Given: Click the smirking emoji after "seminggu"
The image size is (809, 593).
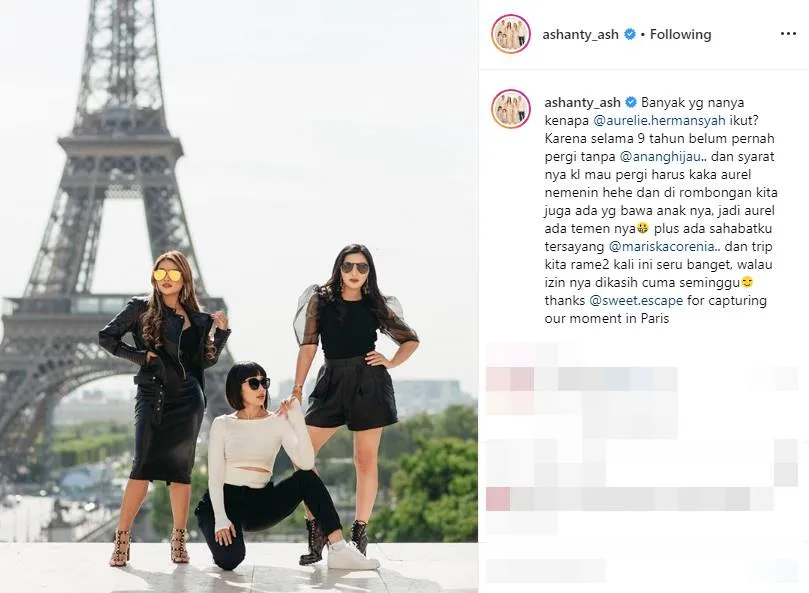Looking at the screenshot, I should [x=747, y=282].
